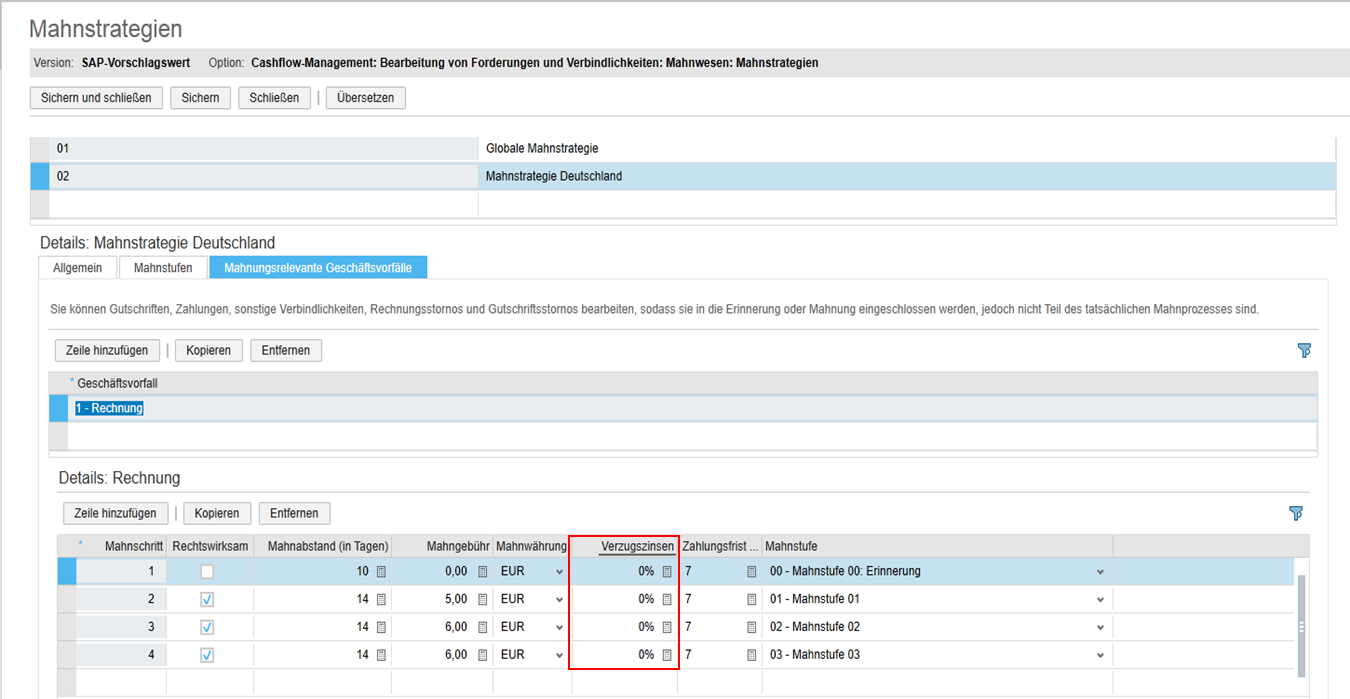This screenshot has height=699, width=1350.
Task: Select the 01 Globale Mahnstrategie row
Action: (683, 148)
